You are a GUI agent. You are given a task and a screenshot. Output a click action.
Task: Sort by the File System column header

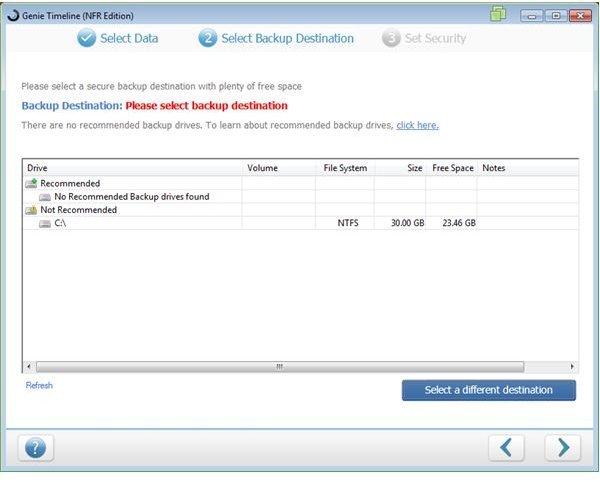coord(345,168)
